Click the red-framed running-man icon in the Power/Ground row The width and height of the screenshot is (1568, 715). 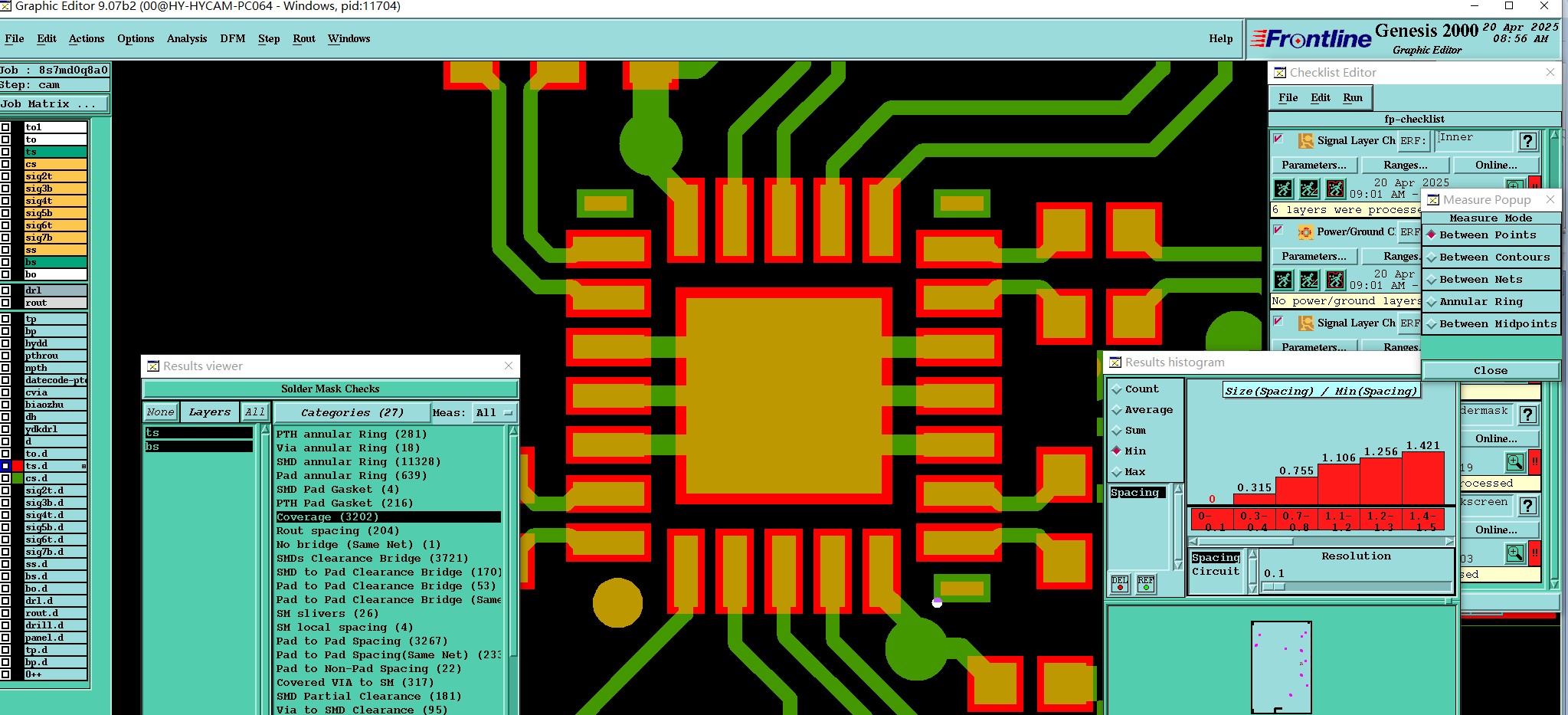click(x=1335, y=280)
